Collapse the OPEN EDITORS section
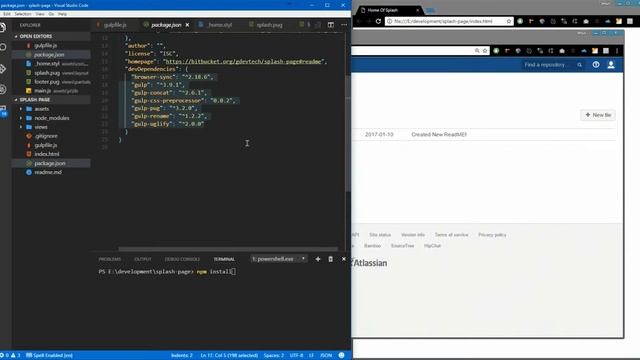This screenshot has height=360, width=640. click(x=51, y=36)
